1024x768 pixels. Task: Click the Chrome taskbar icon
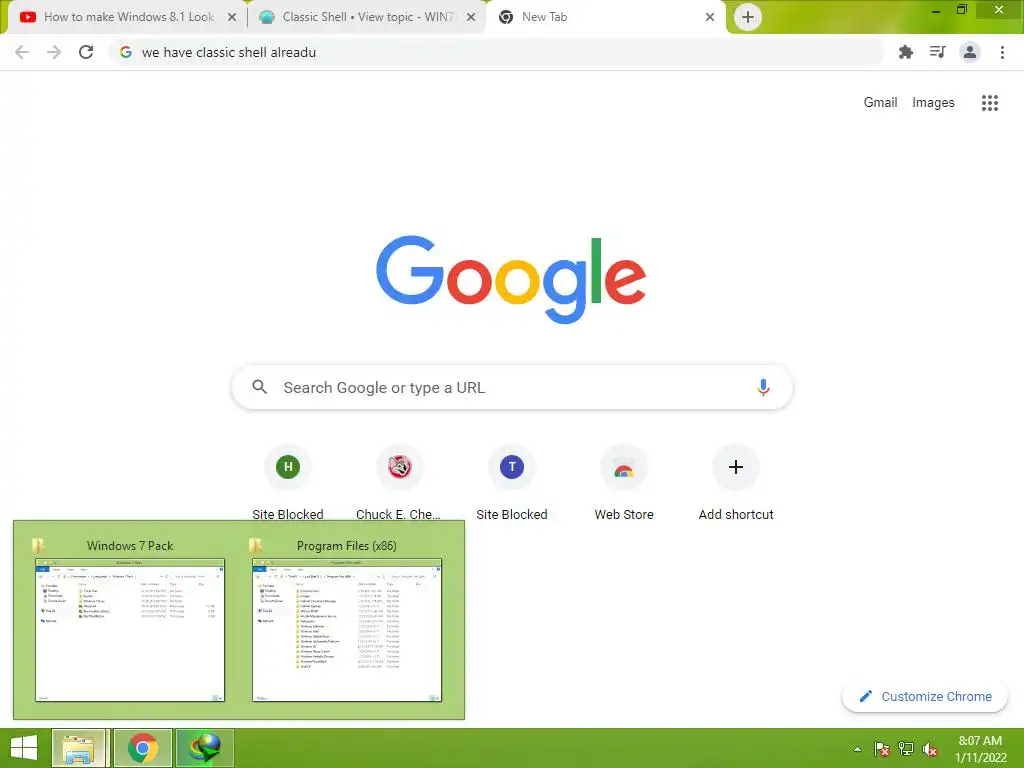143,748
